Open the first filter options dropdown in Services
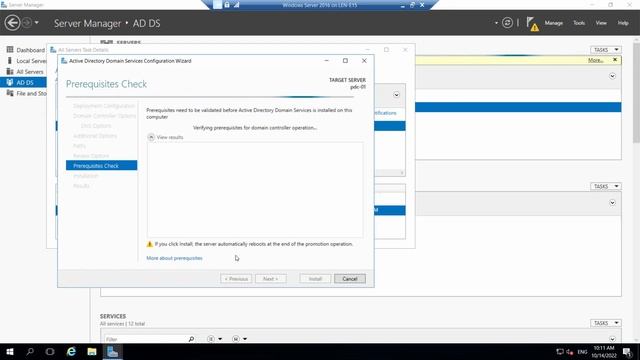Image resolution: width=640 pixels, height=360 pixels. coord(215,339)
